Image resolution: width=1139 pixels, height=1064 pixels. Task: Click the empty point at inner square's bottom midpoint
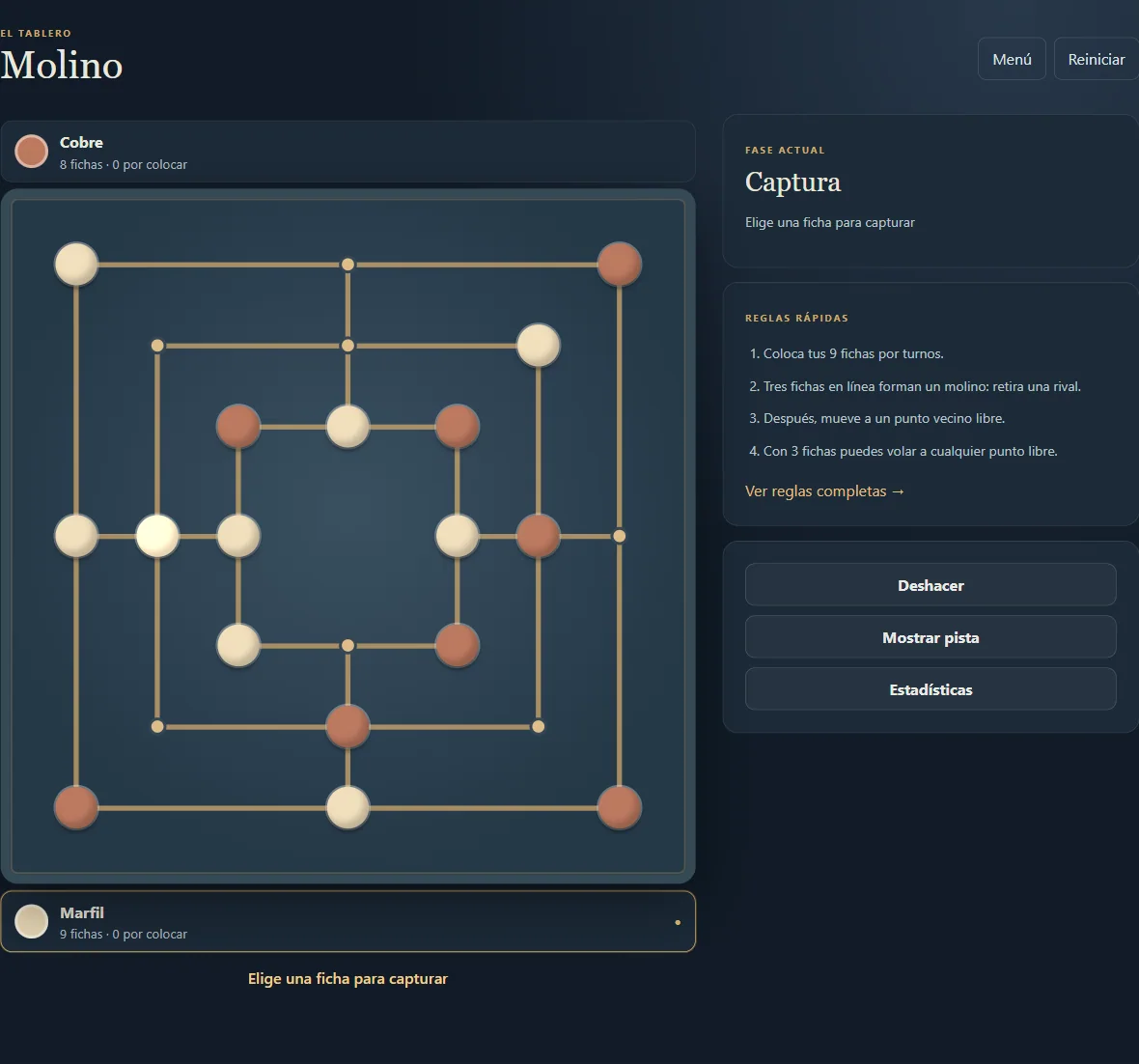point(347,645)
